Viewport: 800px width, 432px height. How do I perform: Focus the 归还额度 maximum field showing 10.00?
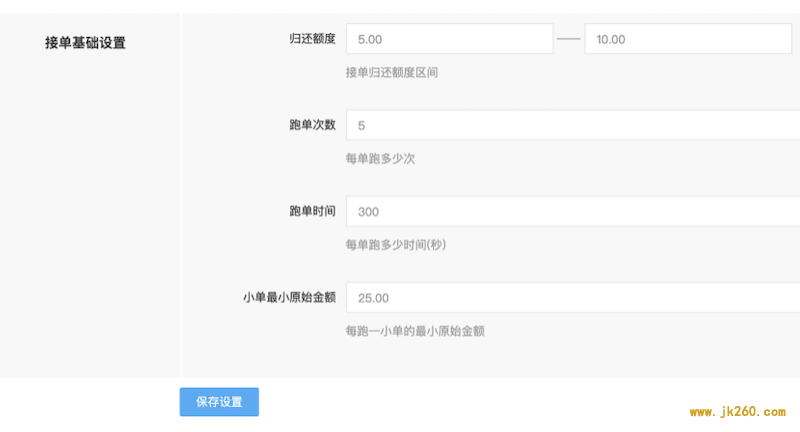coord(688,39)
